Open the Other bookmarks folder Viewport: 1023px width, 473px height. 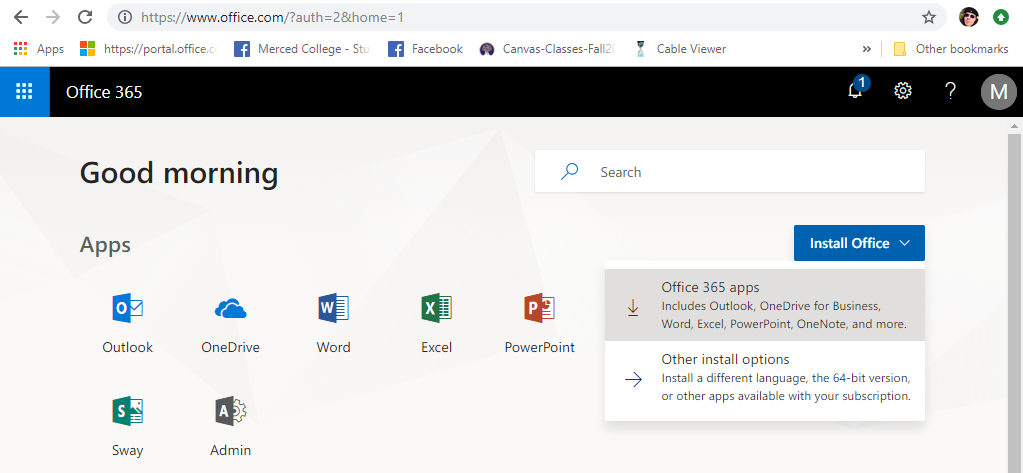click(x=951, y=49)
